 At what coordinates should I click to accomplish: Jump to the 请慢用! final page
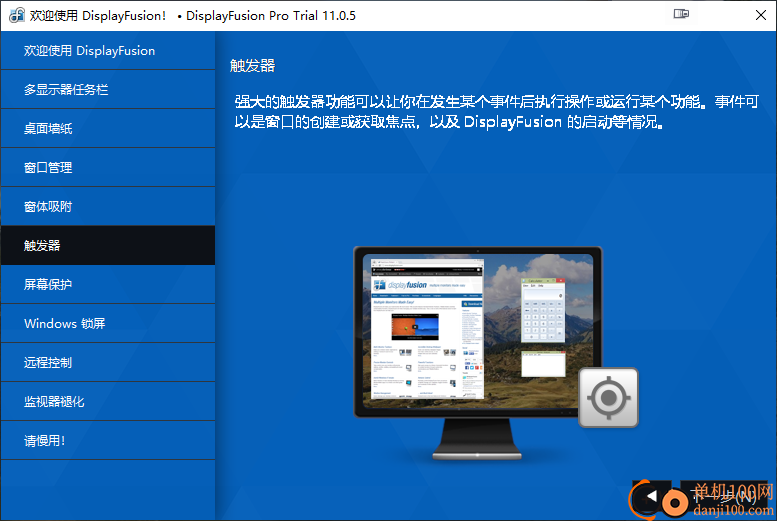point(108,441)
